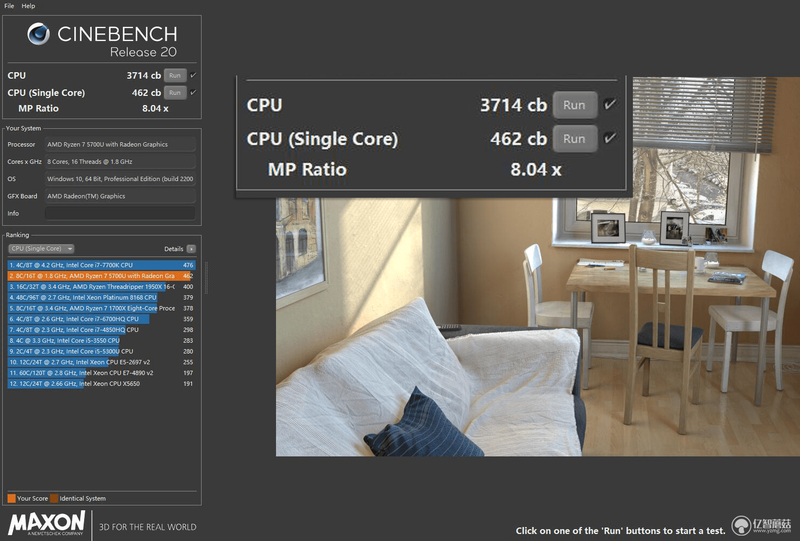Image resolution: width=800 pixels, height=541 pixels.
Task: Run the CPU test in the left panel
Action: (x=175, y=76)
